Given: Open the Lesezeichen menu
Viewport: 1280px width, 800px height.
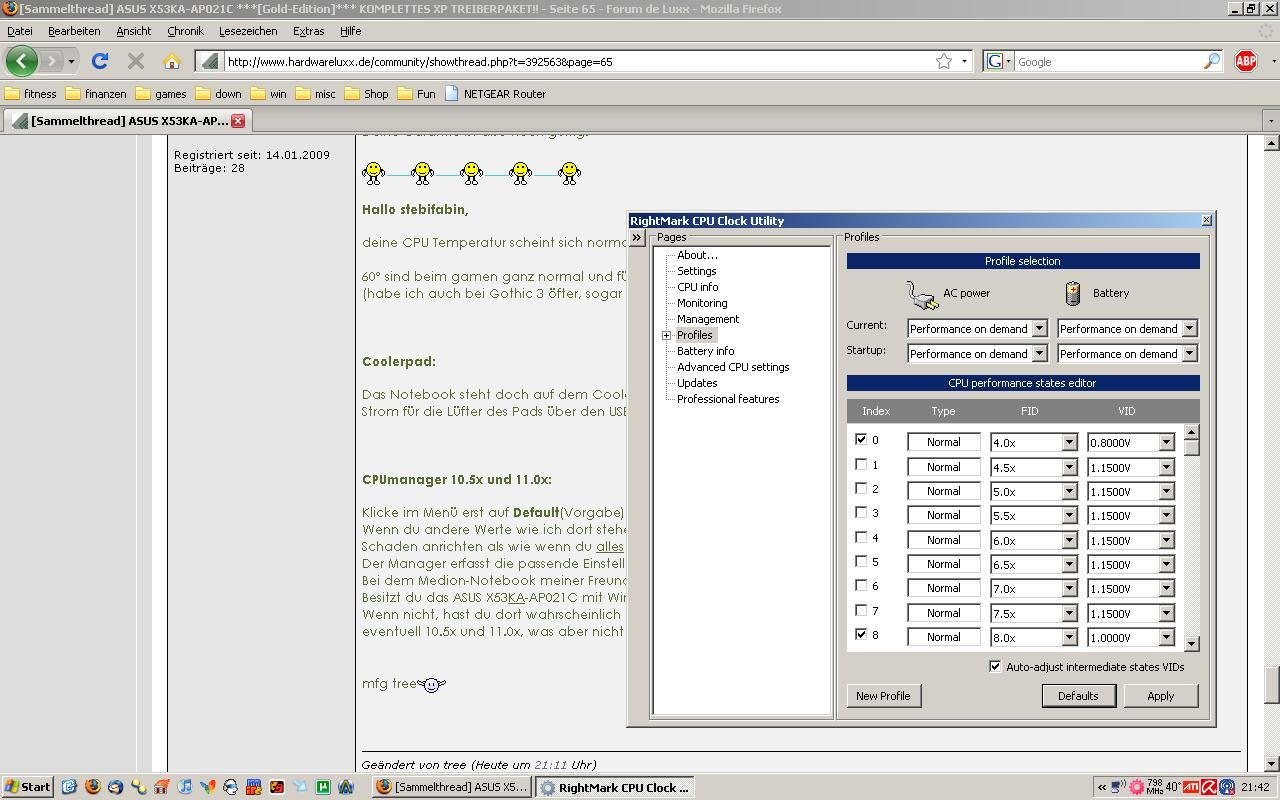Looking at the screenshot, I should point(248,31).
